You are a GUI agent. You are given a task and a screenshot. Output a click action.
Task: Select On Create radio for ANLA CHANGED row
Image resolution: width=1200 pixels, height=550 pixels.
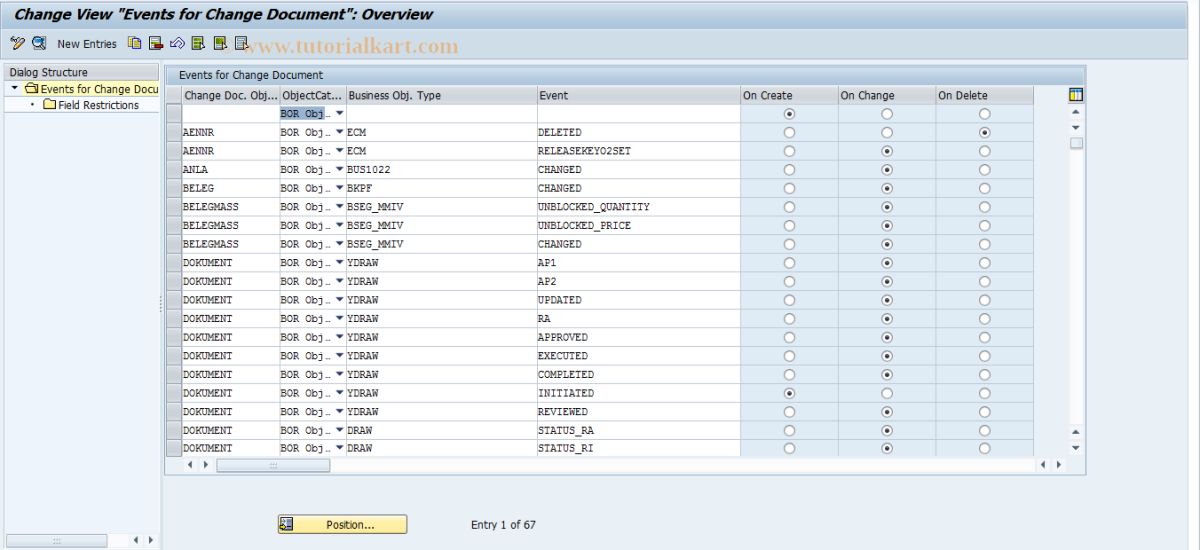[789, 169]
